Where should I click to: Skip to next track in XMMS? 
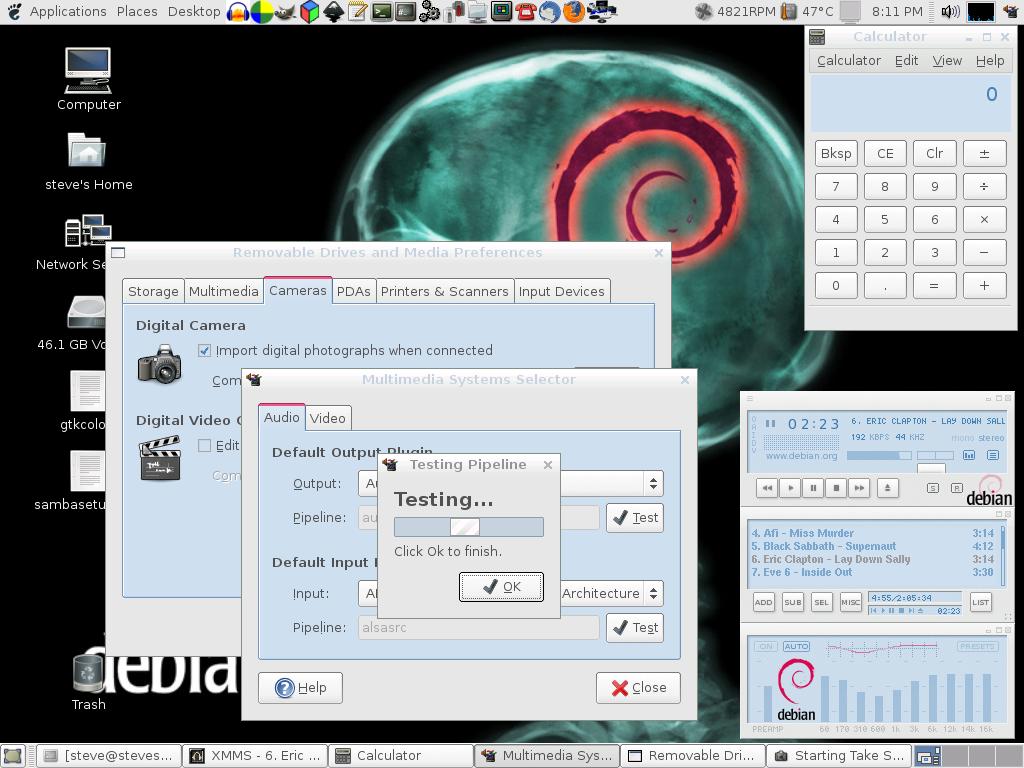pos(859,488)
